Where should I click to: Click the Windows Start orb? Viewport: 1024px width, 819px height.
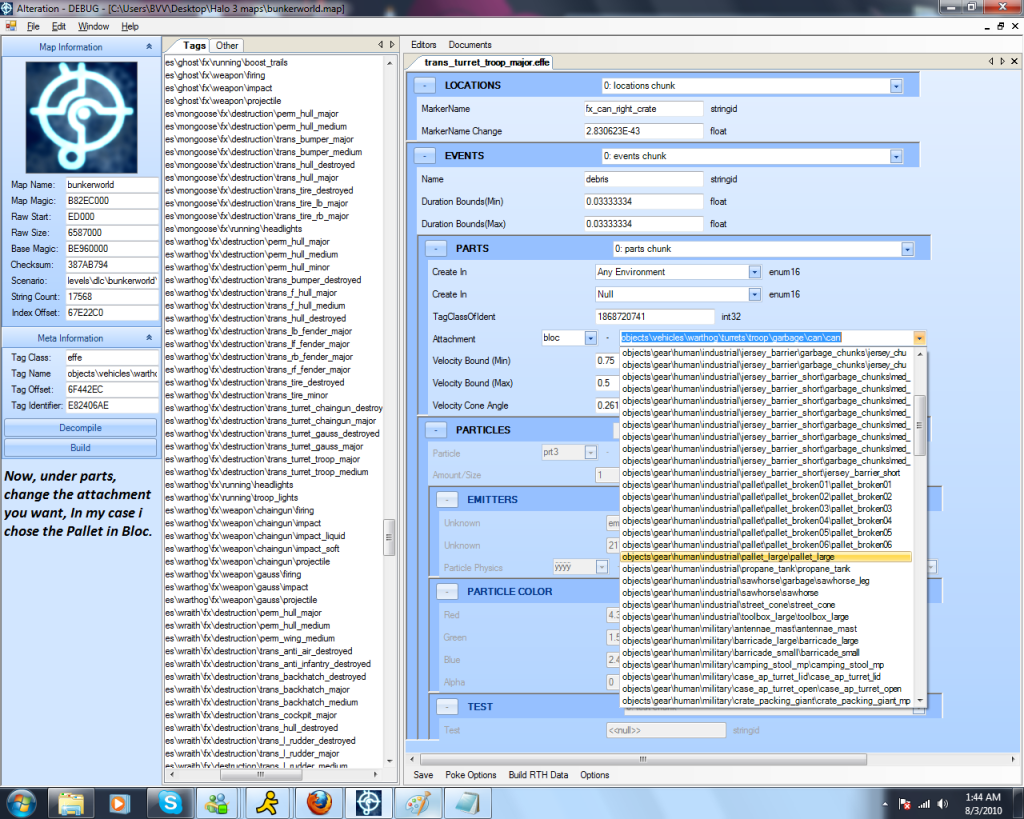click(22, 803)
